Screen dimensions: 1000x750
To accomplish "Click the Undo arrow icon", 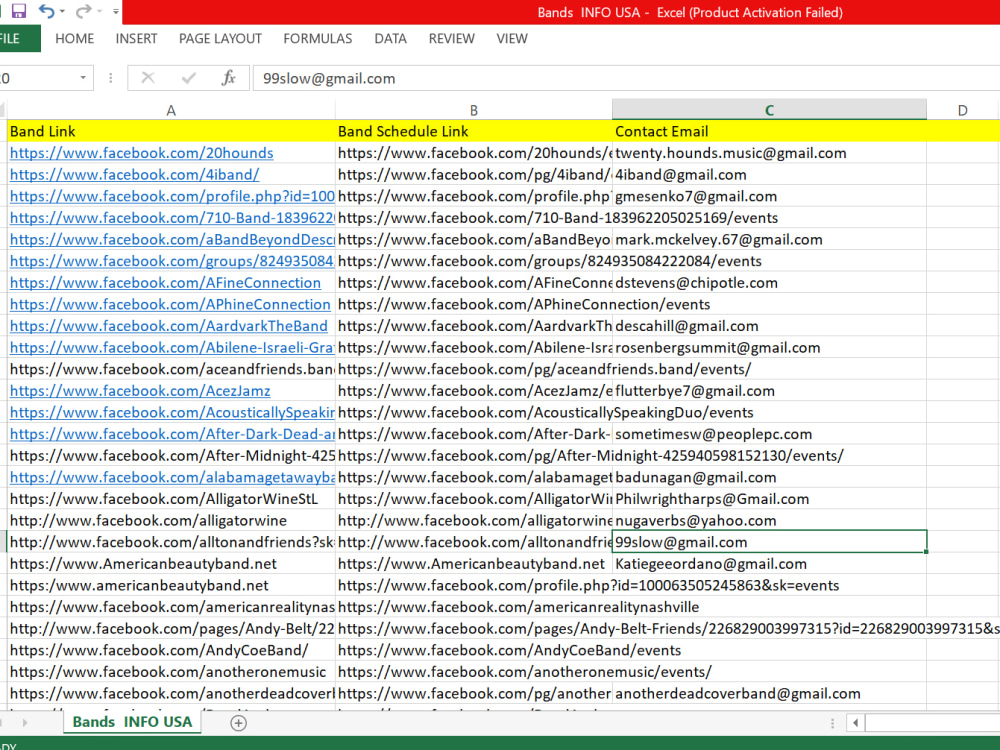I will tap(47, 11).
